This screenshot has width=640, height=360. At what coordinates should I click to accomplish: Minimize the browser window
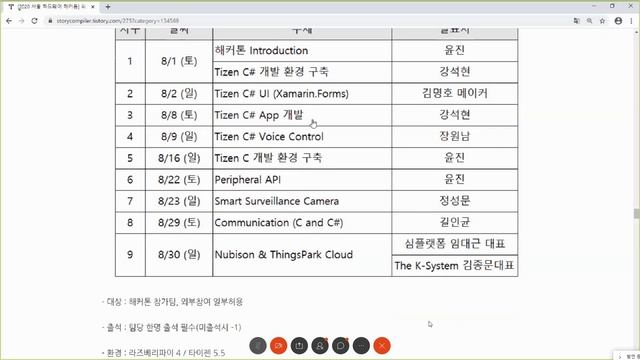click(594, 6)
